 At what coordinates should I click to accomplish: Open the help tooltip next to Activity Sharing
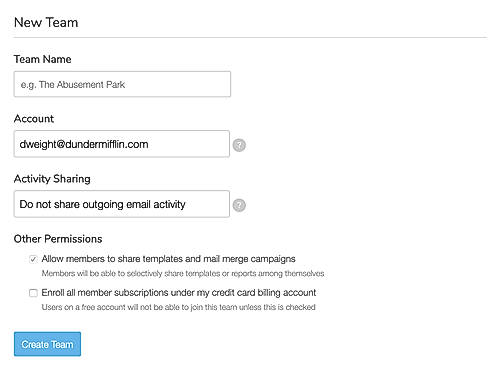point(239,205)
